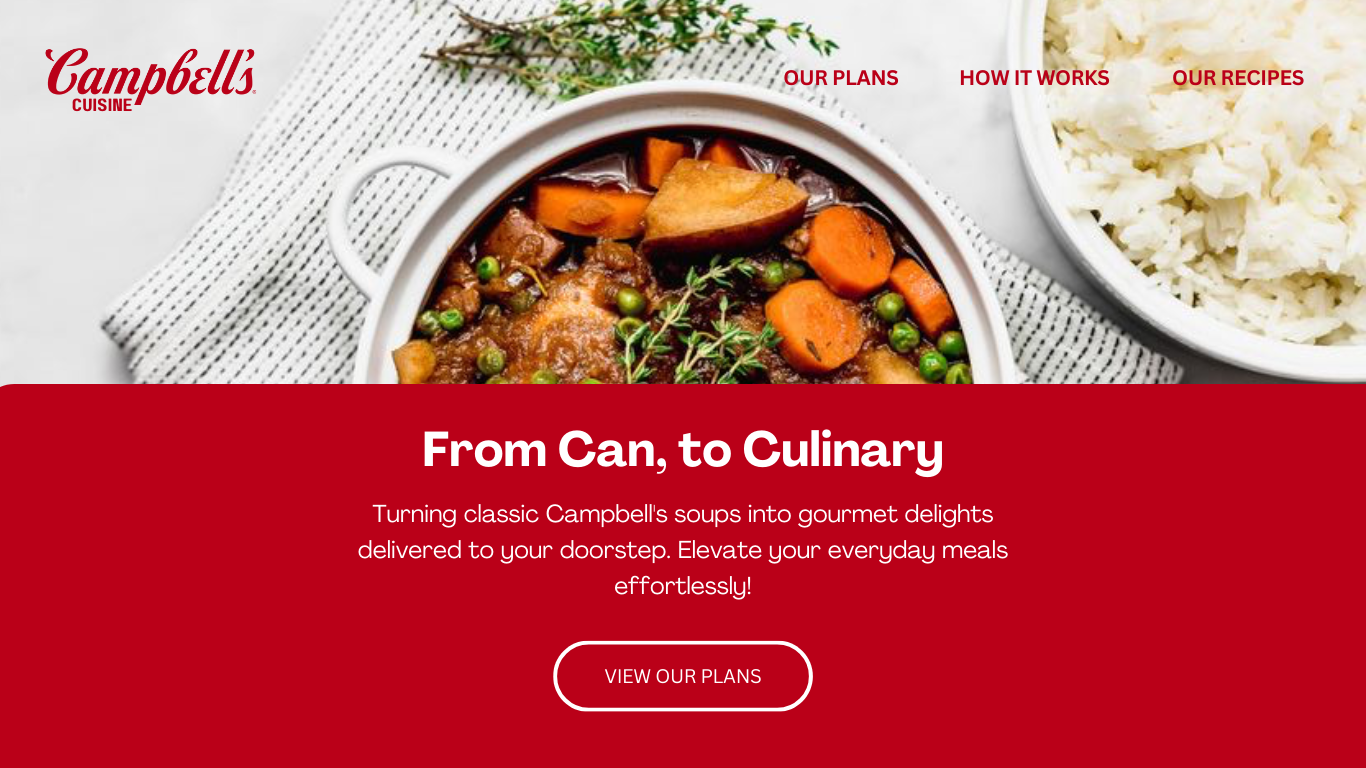
Task: Click the word Culinary in the headline
Action: [x=843, y=449]
